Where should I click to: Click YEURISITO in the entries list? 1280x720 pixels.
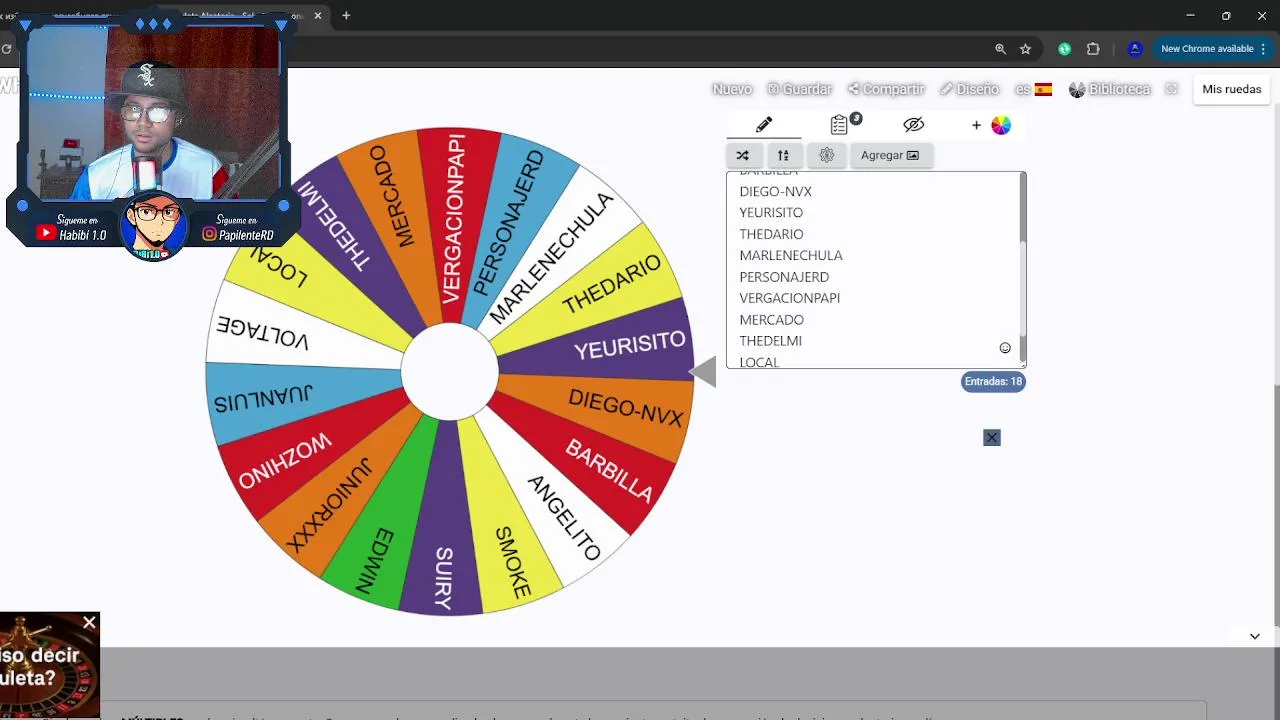tap(771, 212)
